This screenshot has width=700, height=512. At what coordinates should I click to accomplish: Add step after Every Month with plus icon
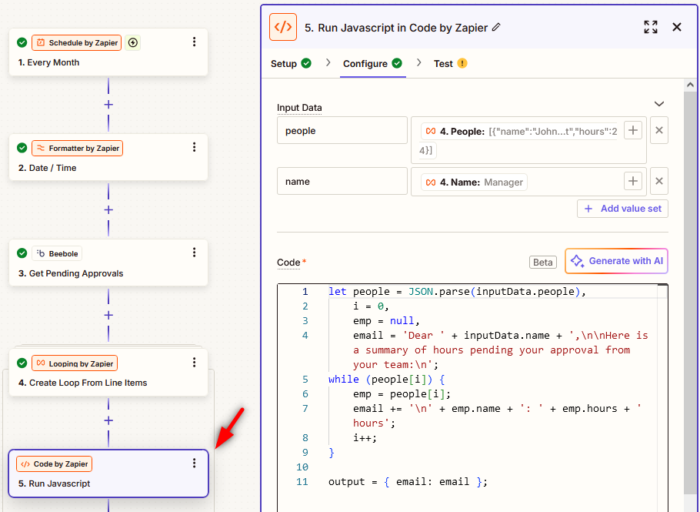[x=108, y=104]
